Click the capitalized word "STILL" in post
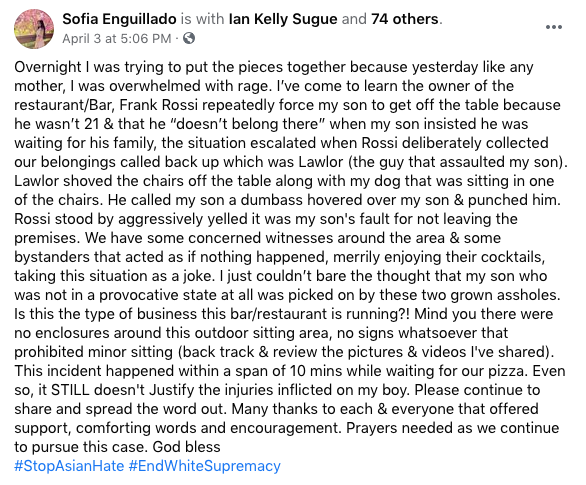 [x=70, y=390]
